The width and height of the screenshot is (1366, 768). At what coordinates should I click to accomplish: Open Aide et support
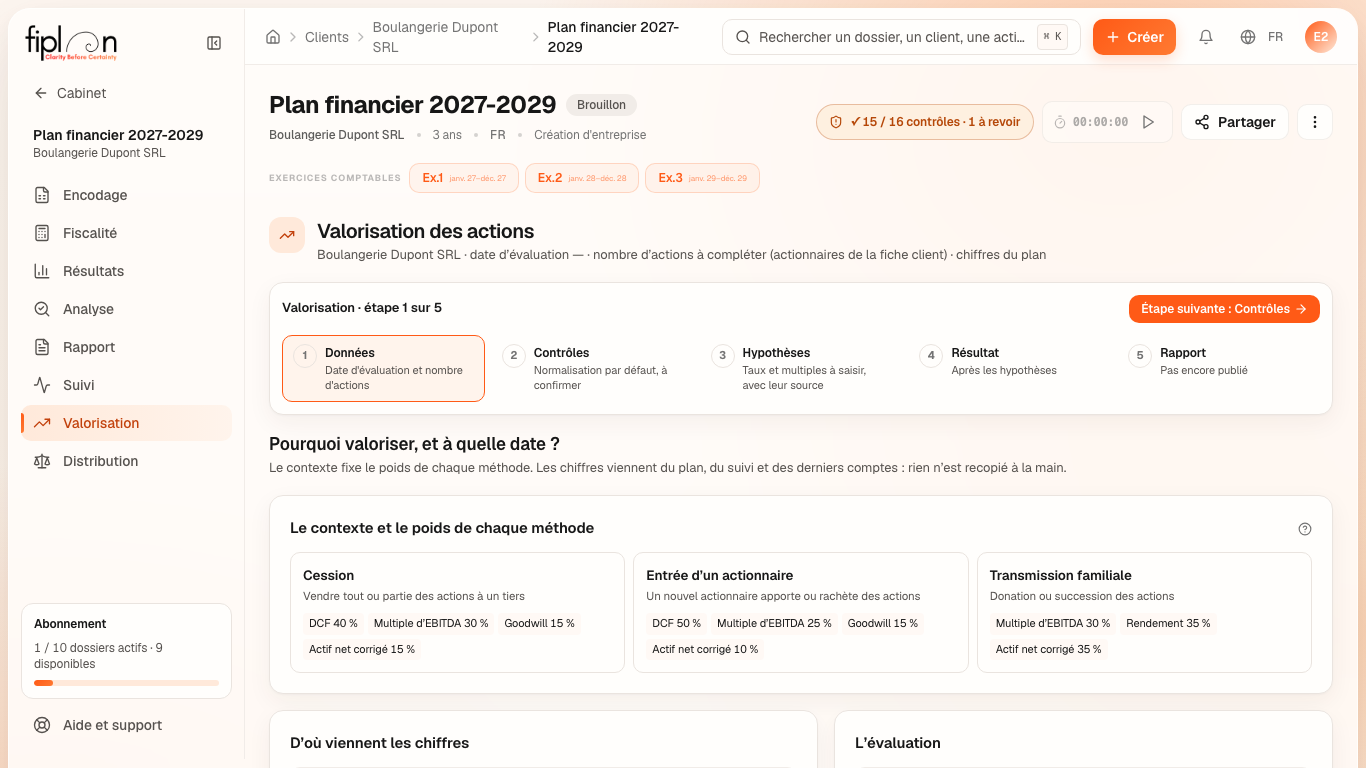point(126,725)
